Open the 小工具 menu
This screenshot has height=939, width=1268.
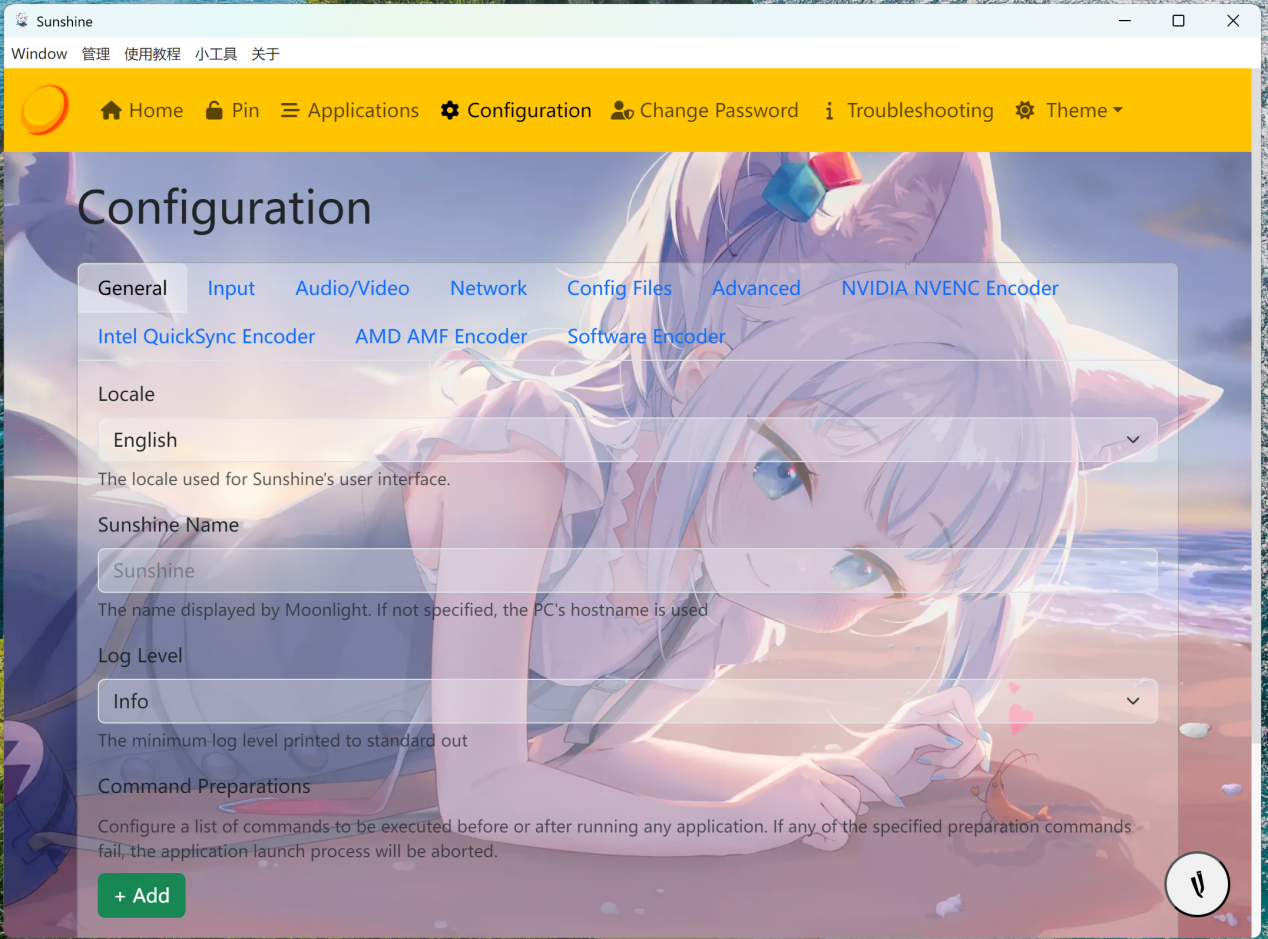click(x=216, y=54)
